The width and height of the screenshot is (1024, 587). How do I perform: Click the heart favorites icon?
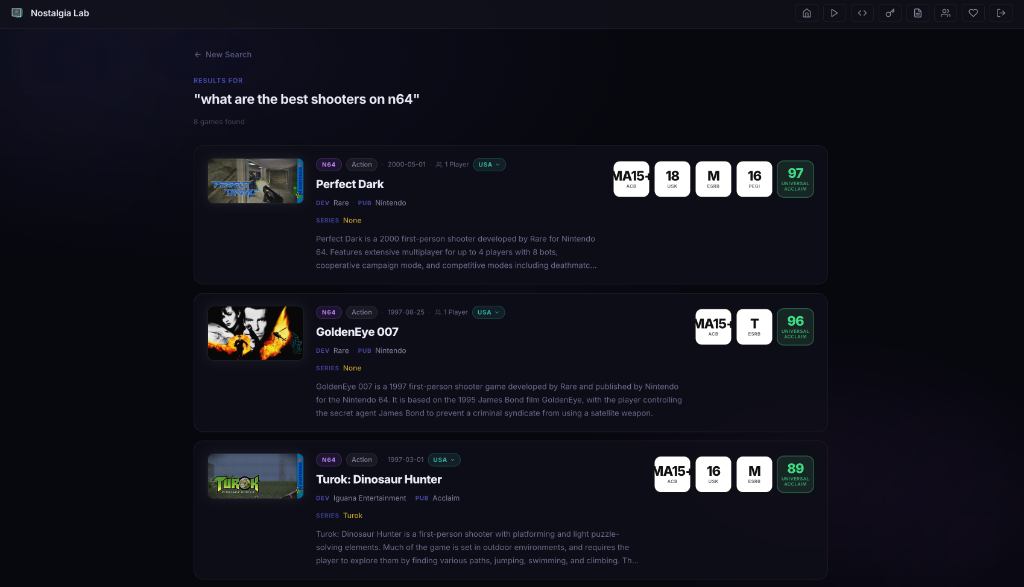tap(973, 13)
